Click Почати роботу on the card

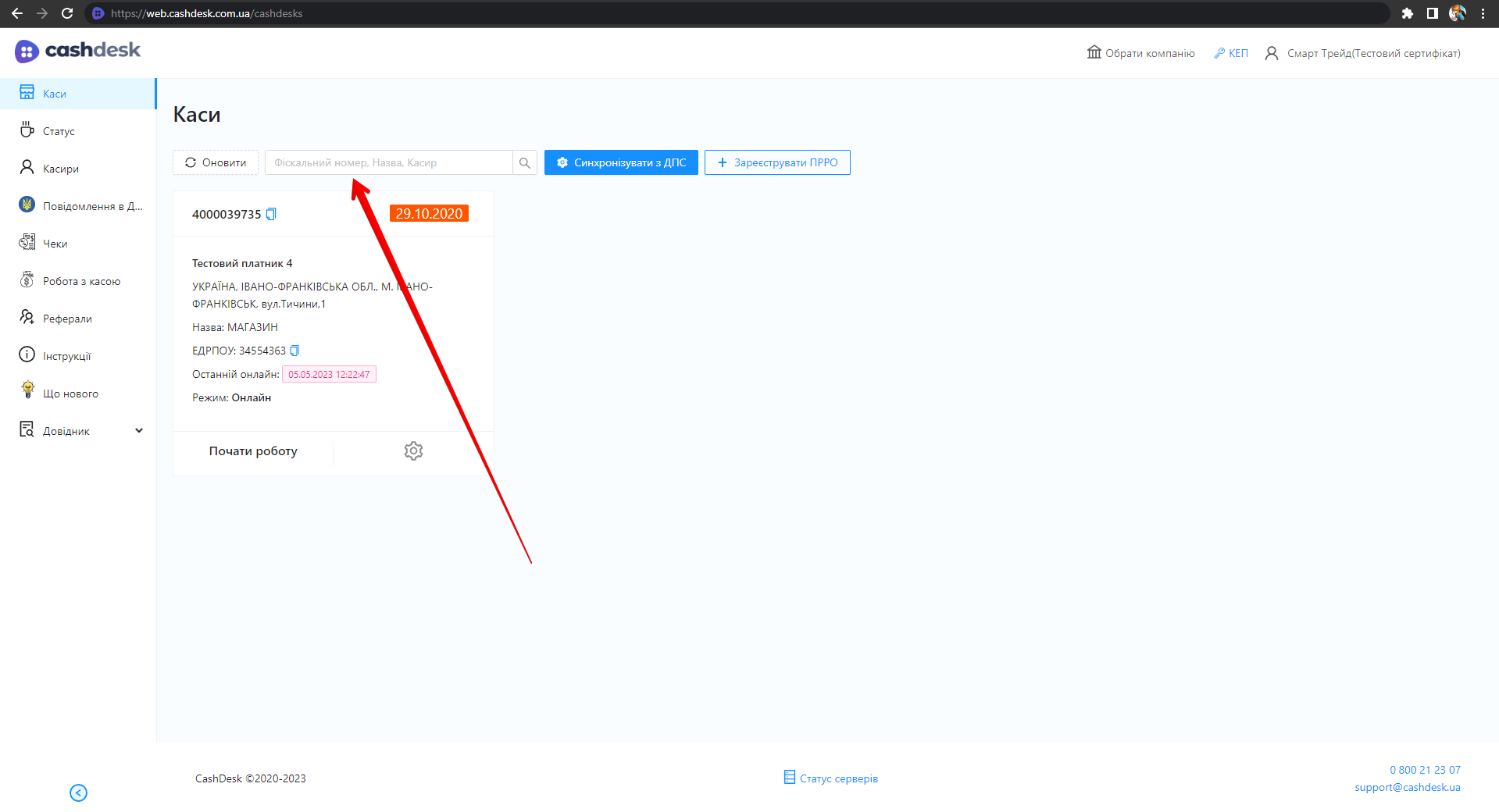pos(253,451)
